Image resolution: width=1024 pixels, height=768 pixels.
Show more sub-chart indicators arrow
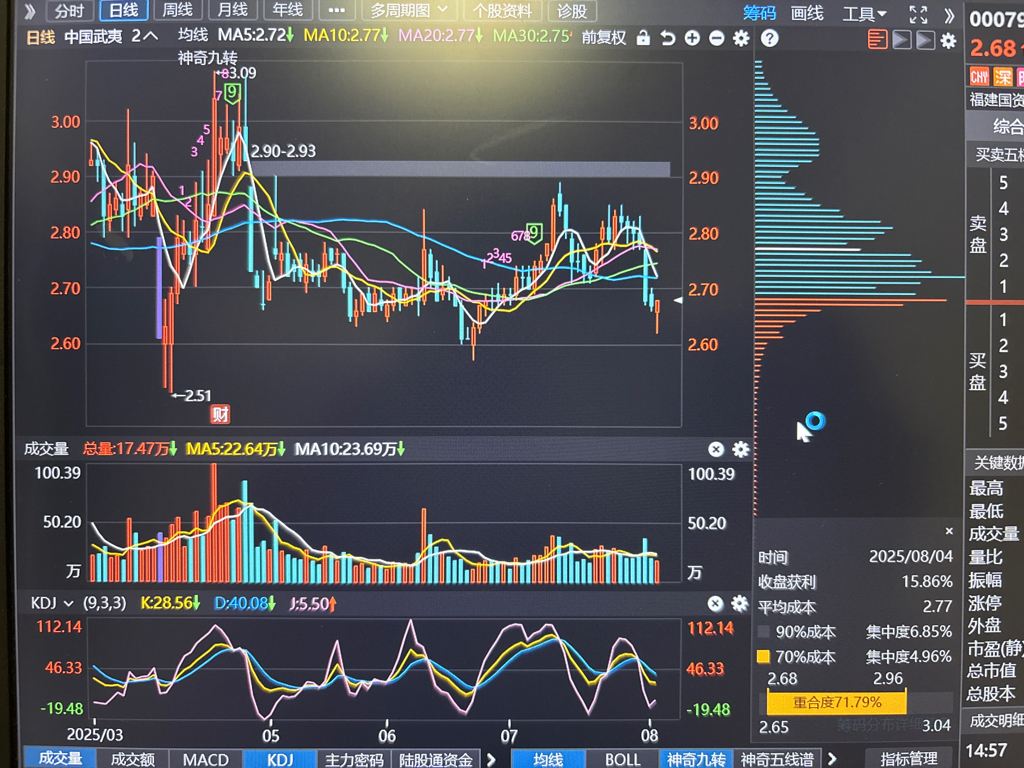pyautogui.click(x=491, y=759)
